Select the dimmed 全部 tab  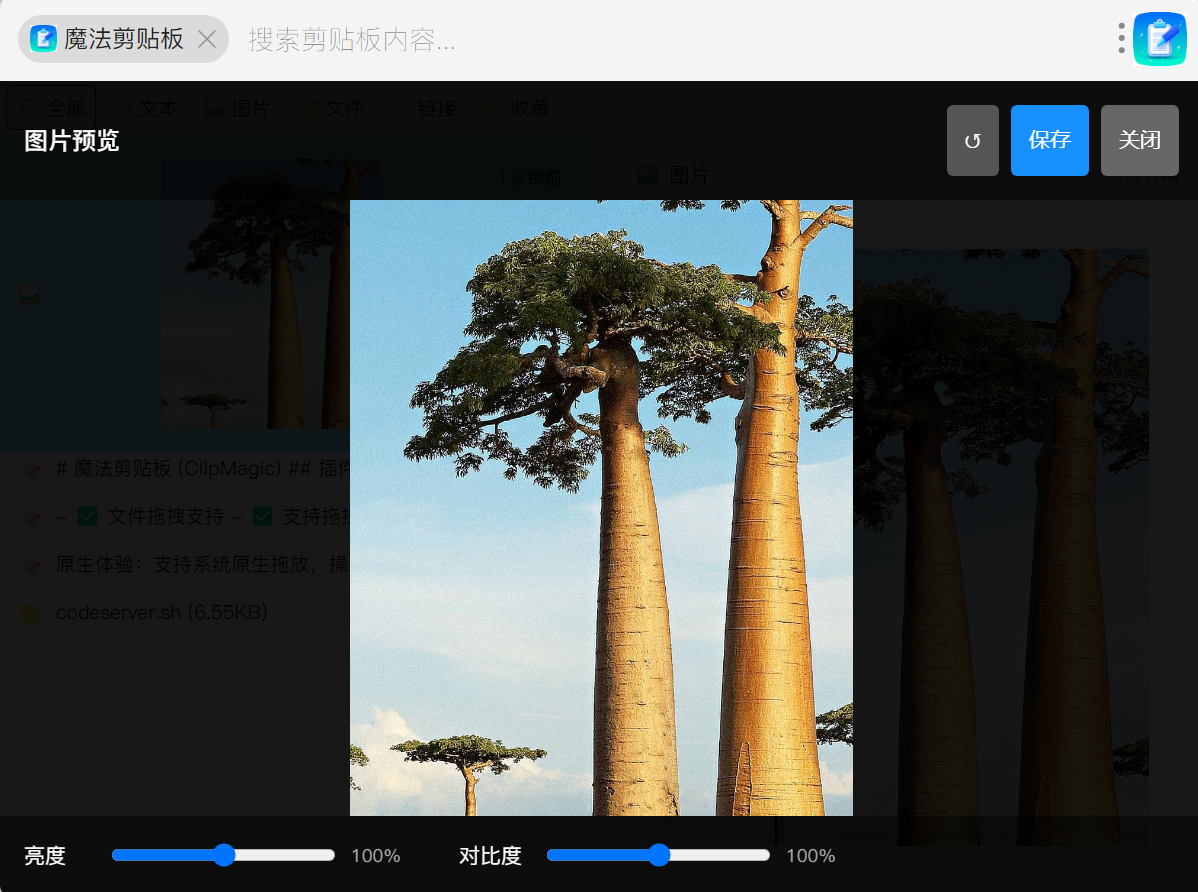click(x=51, y=108)
